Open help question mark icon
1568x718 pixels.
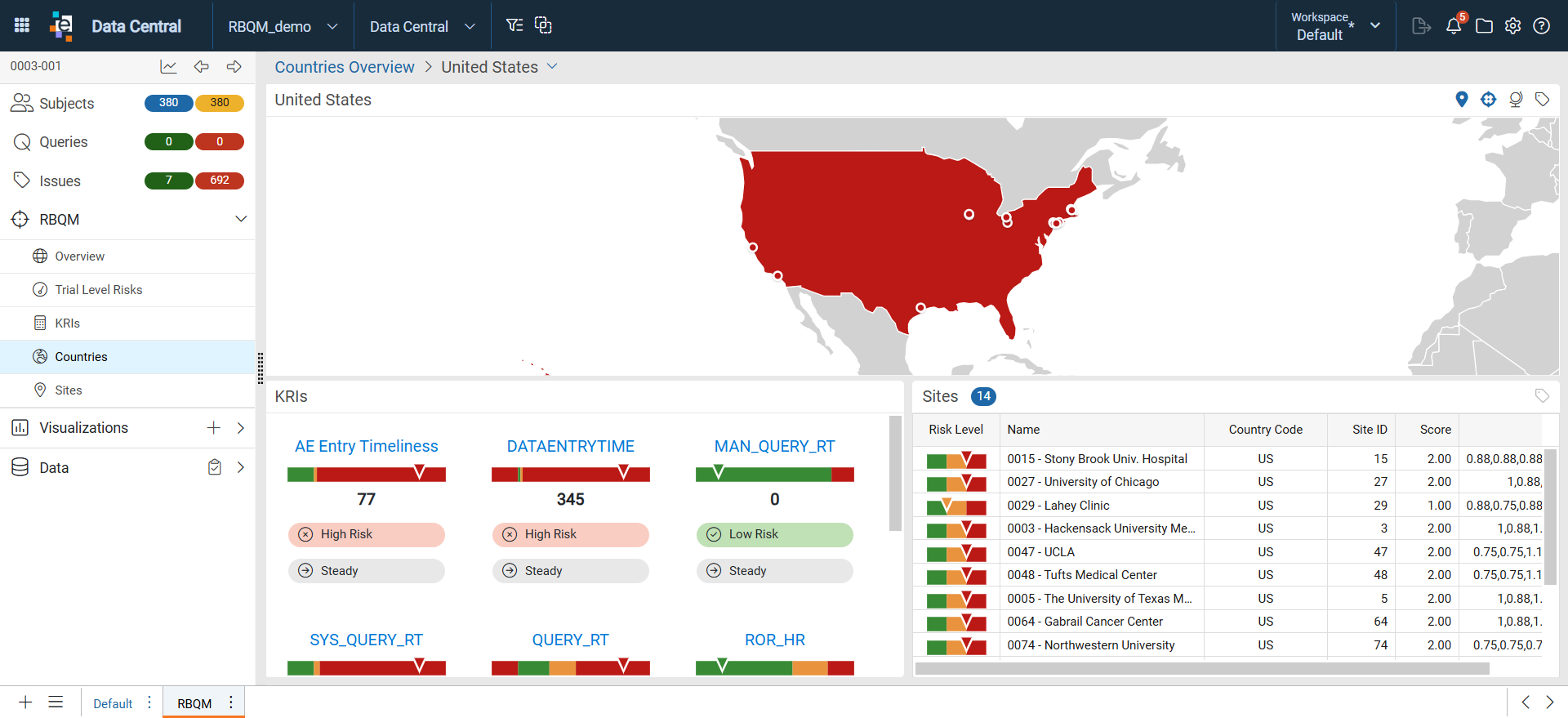click(1542, 26)
